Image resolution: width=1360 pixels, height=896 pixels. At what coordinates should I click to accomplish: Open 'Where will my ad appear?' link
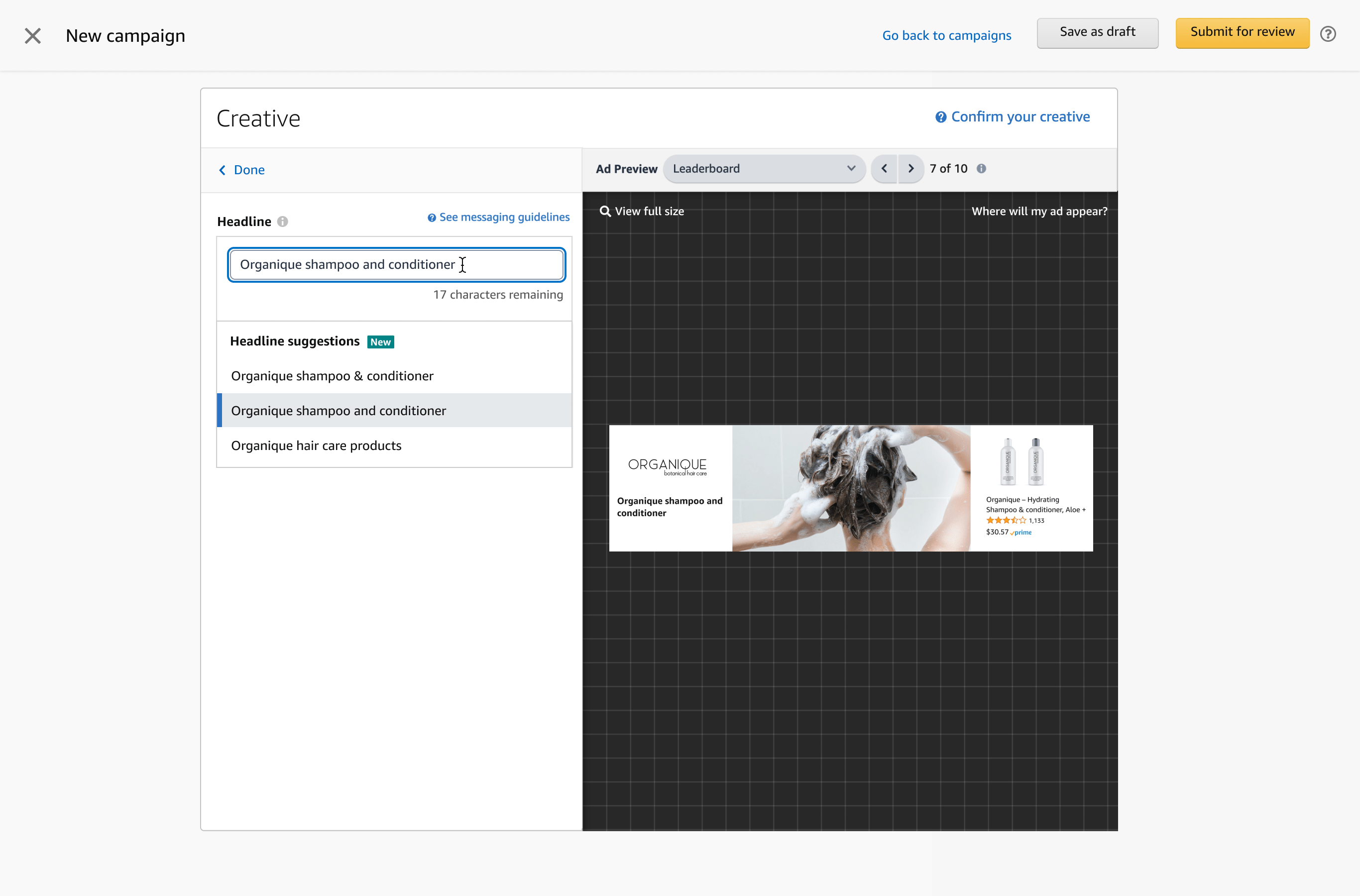[1039, 212]
